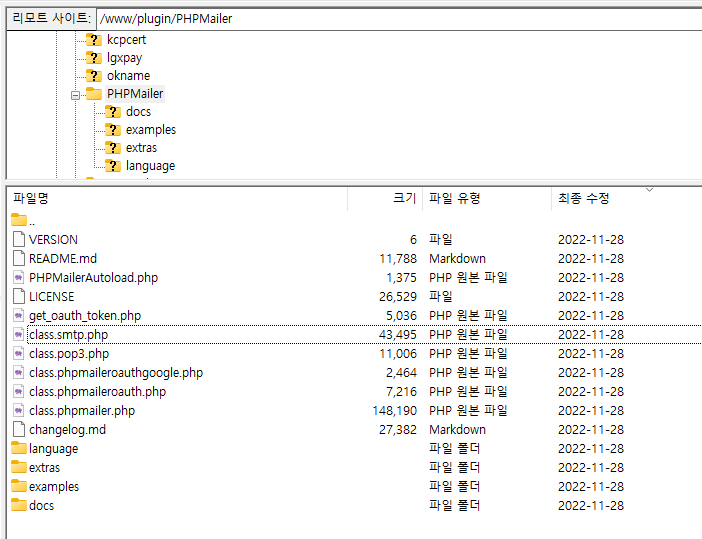Click the examples folder icon in file list

pos(19,486)
